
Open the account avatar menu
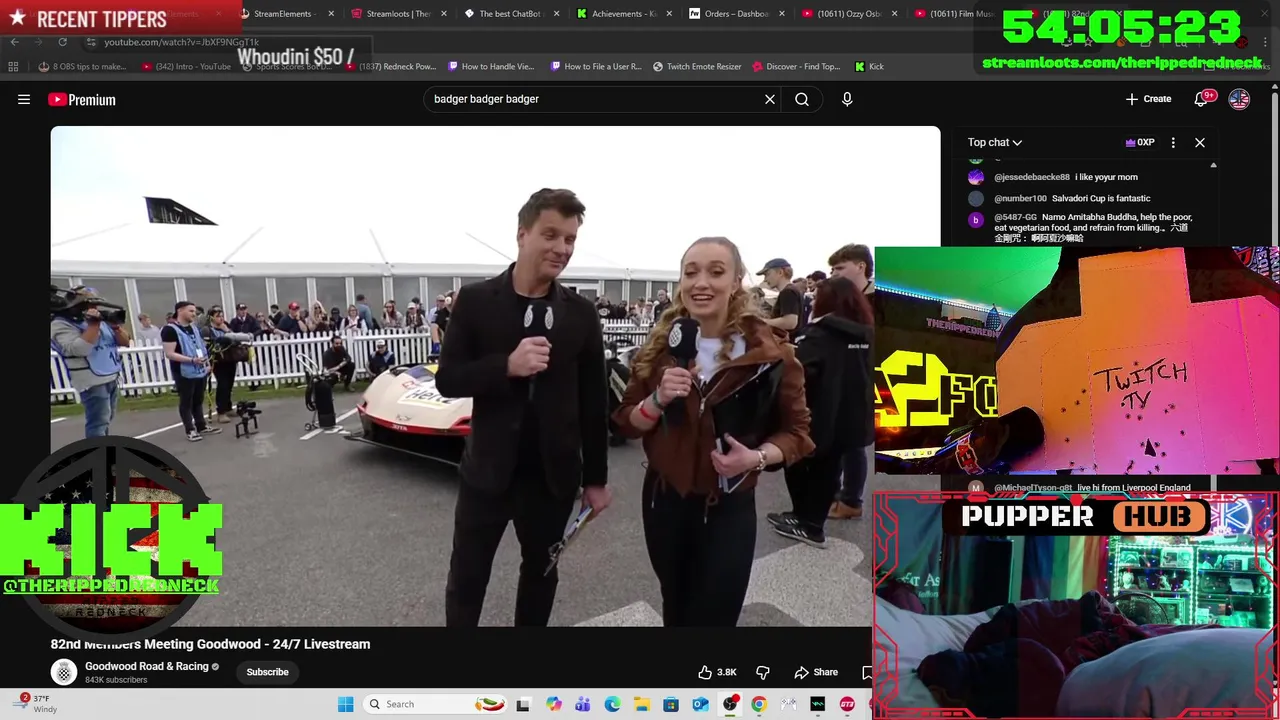(1239, 99)
